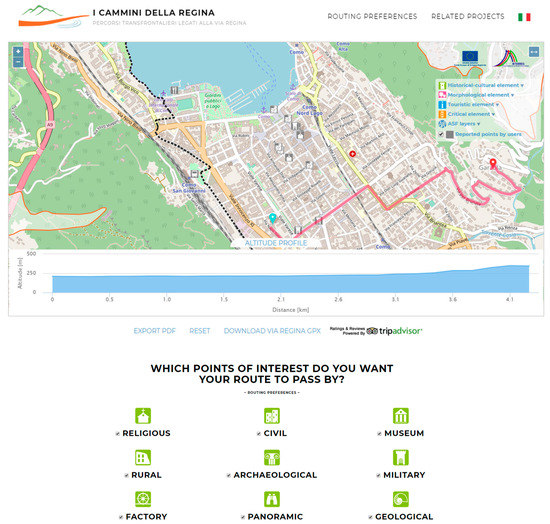Zoom out on the map
The image size is (550, 524).
[x=18, y=62]
